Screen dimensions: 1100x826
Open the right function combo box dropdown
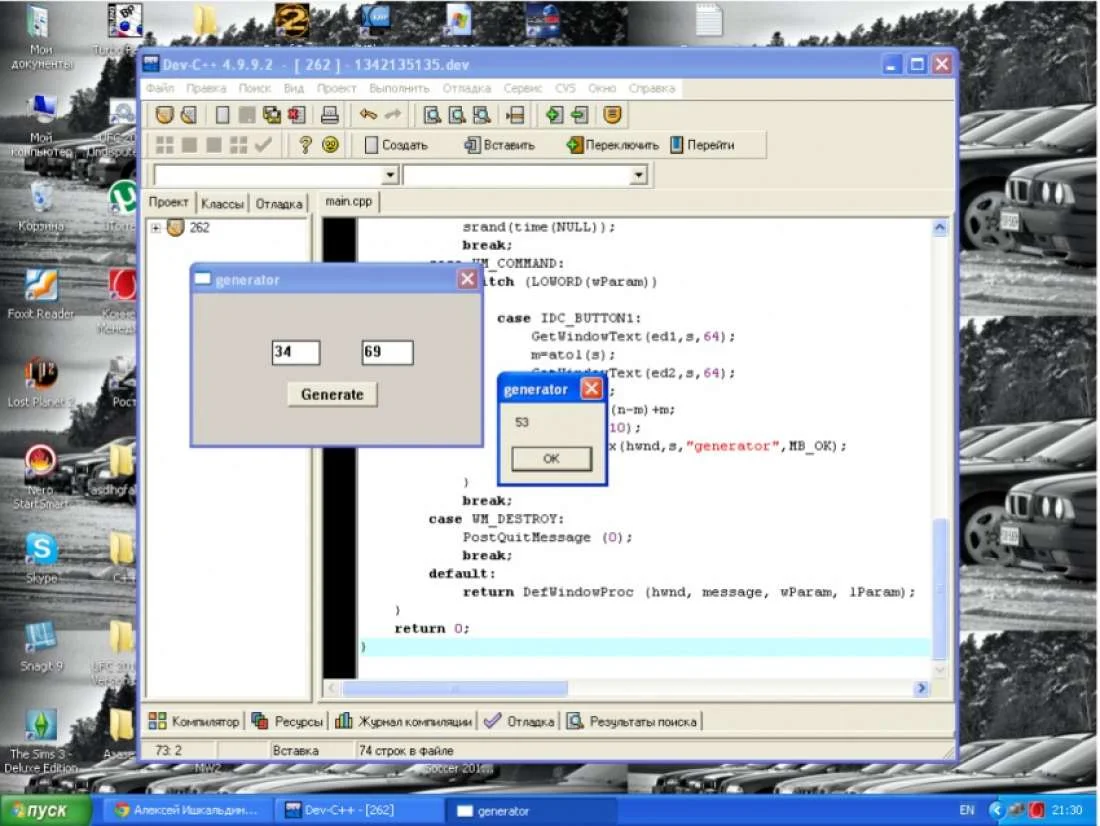638,176
